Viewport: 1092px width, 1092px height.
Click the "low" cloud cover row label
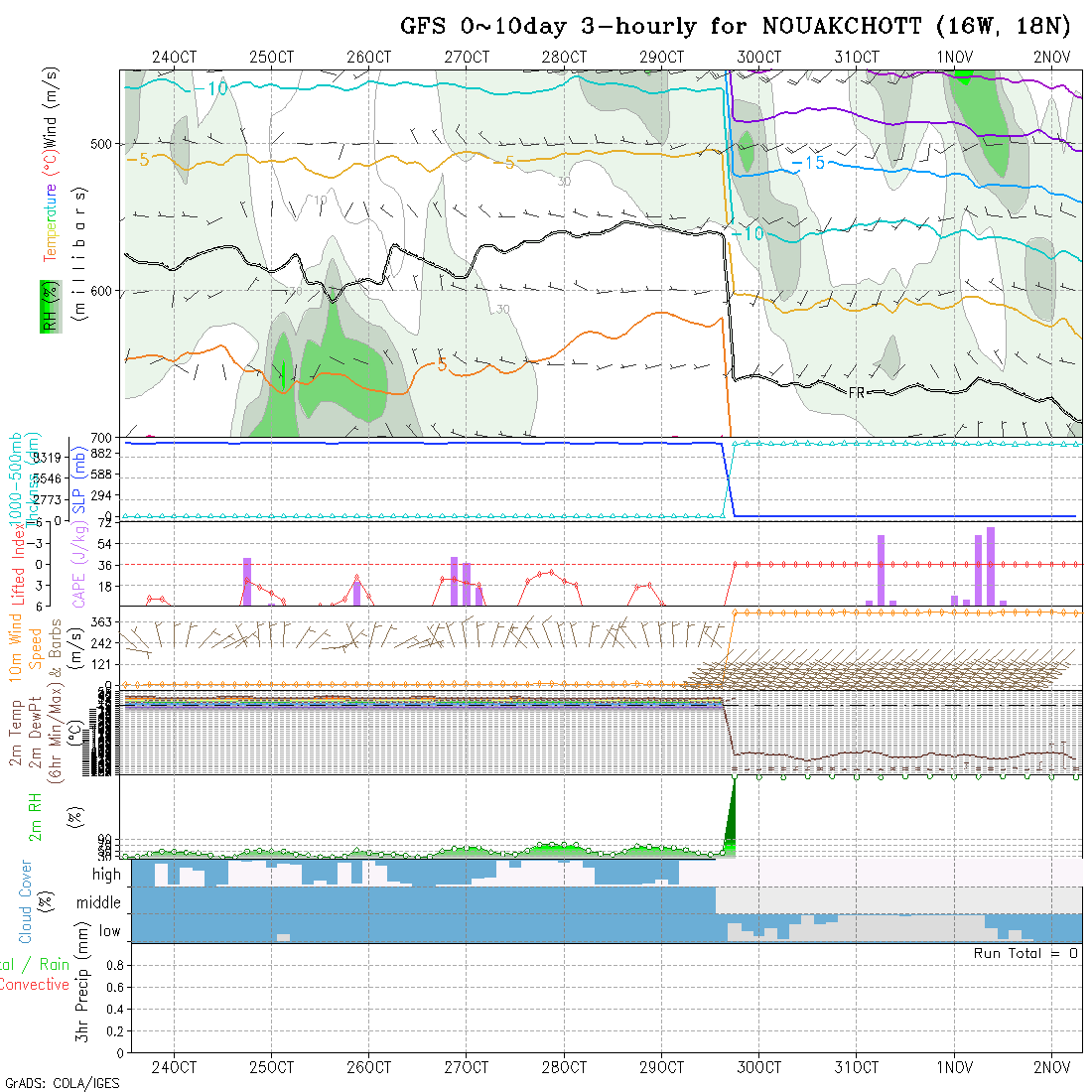pos(109,932)
